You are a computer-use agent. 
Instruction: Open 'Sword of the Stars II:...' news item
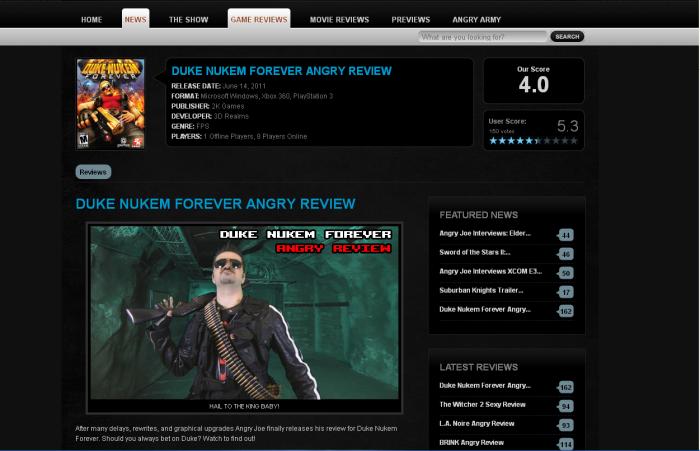pos(475,252)
